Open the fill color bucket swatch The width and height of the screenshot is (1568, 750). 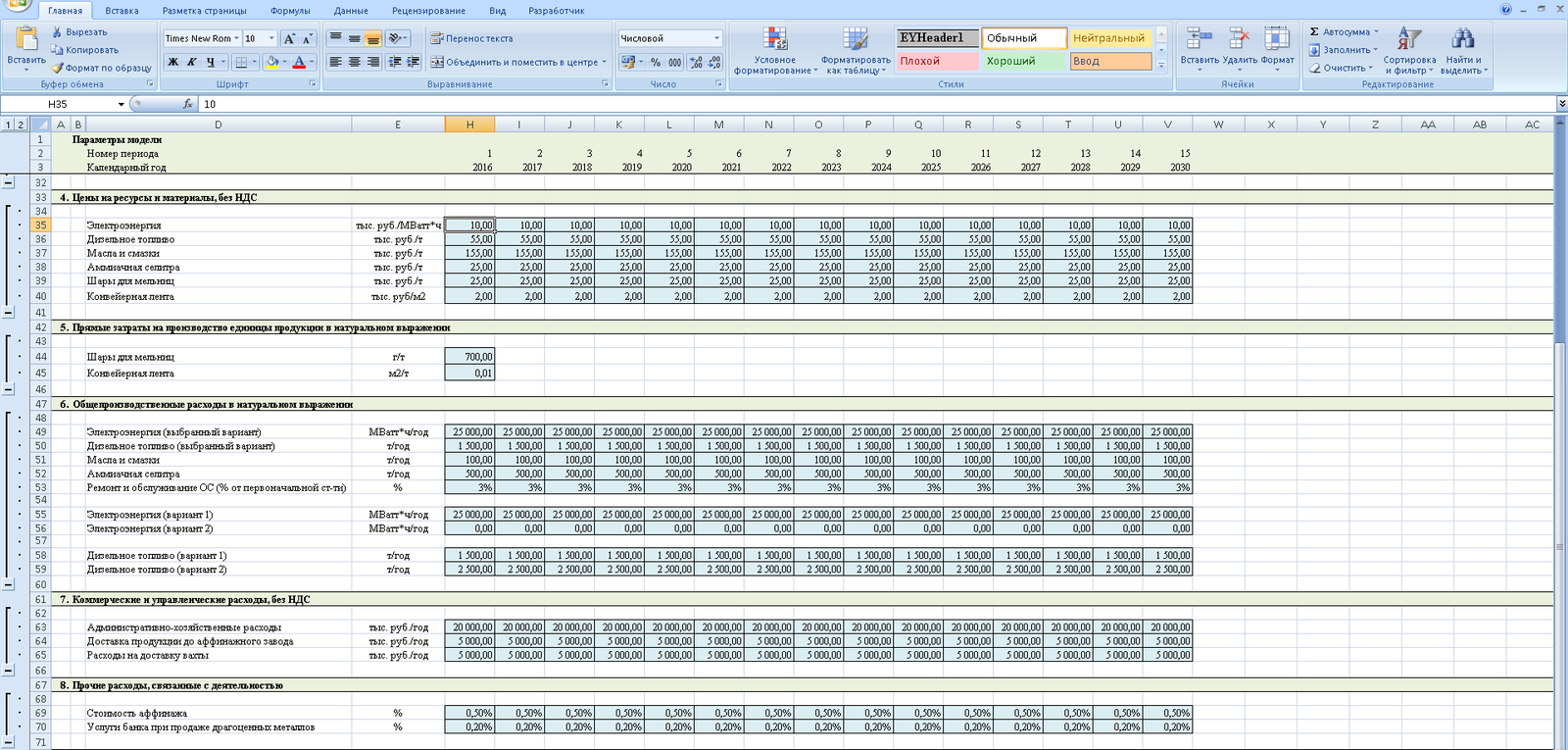272,62
